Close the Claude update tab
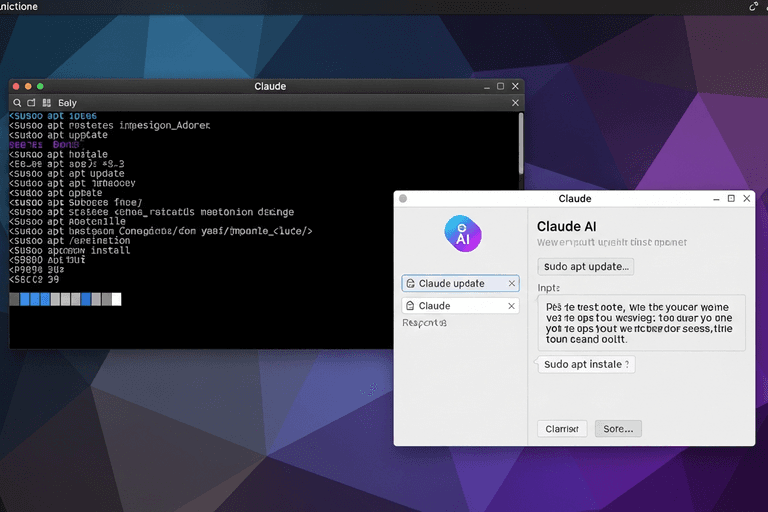 click(511, 283)
